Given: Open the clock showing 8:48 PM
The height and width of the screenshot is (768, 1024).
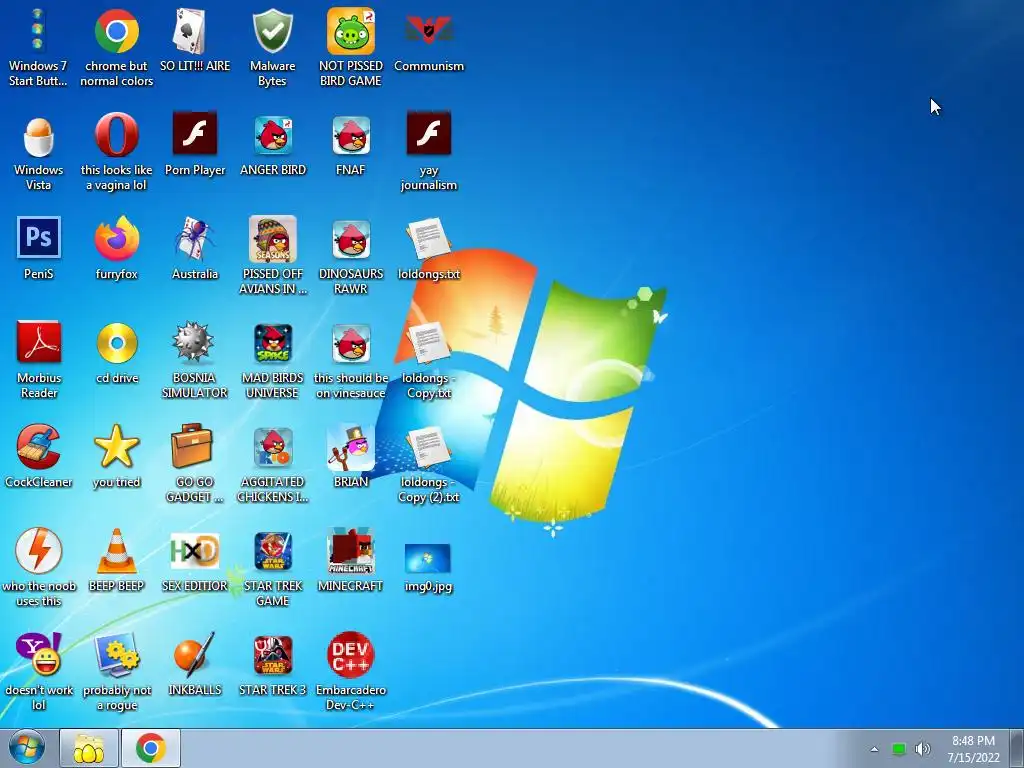Looking at the screenshot, I should (x=973, y=749).
